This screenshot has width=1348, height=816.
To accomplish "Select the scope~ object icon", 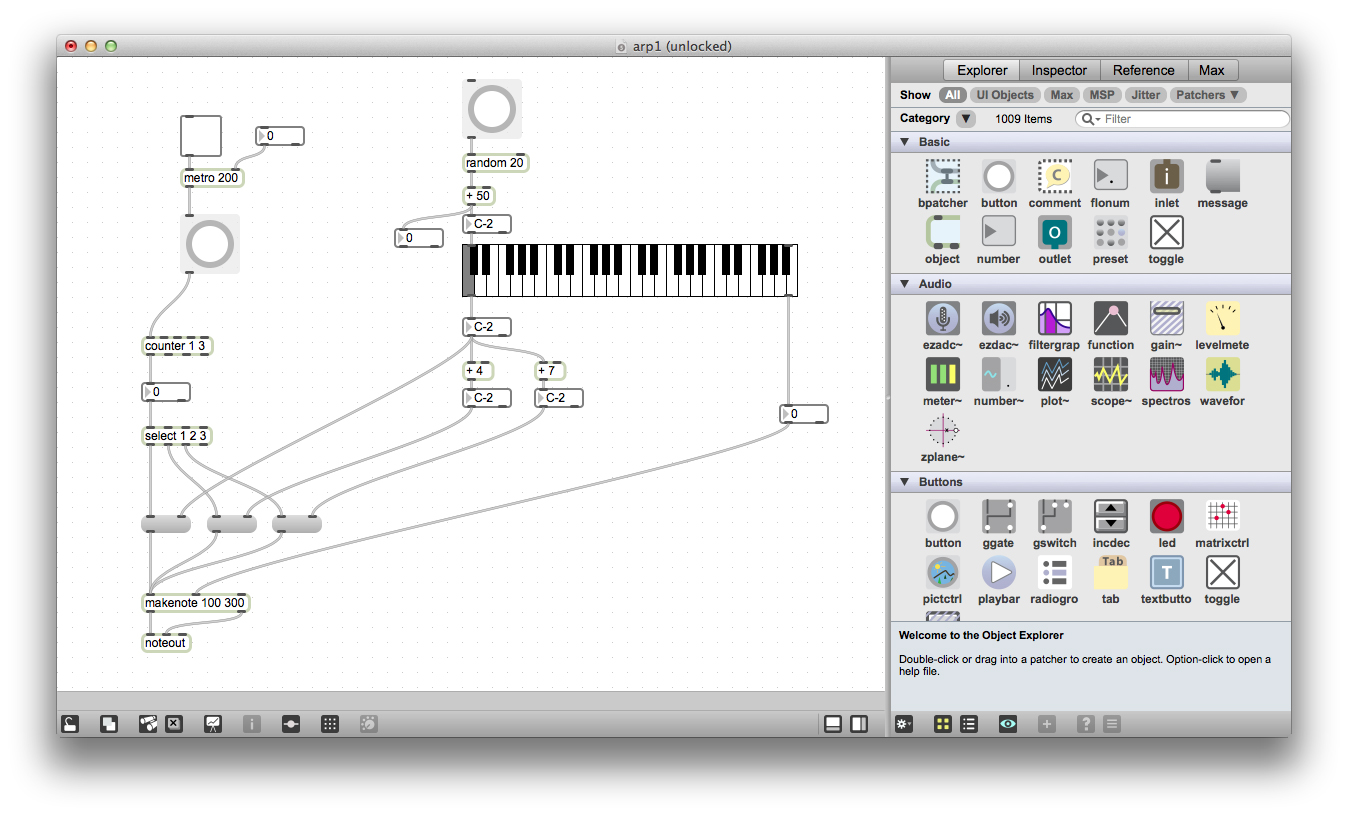I will 1110,375.
